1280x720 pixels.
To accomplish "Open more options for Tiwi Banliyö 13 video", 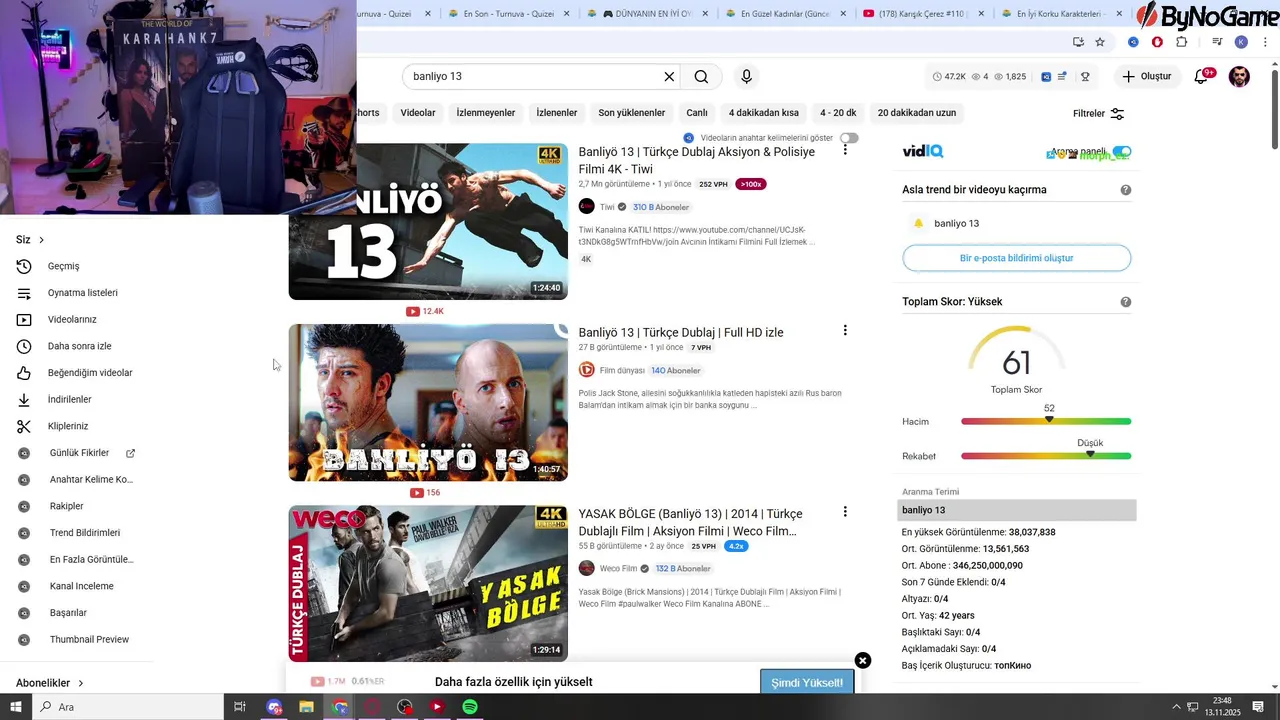I will 845,149.
